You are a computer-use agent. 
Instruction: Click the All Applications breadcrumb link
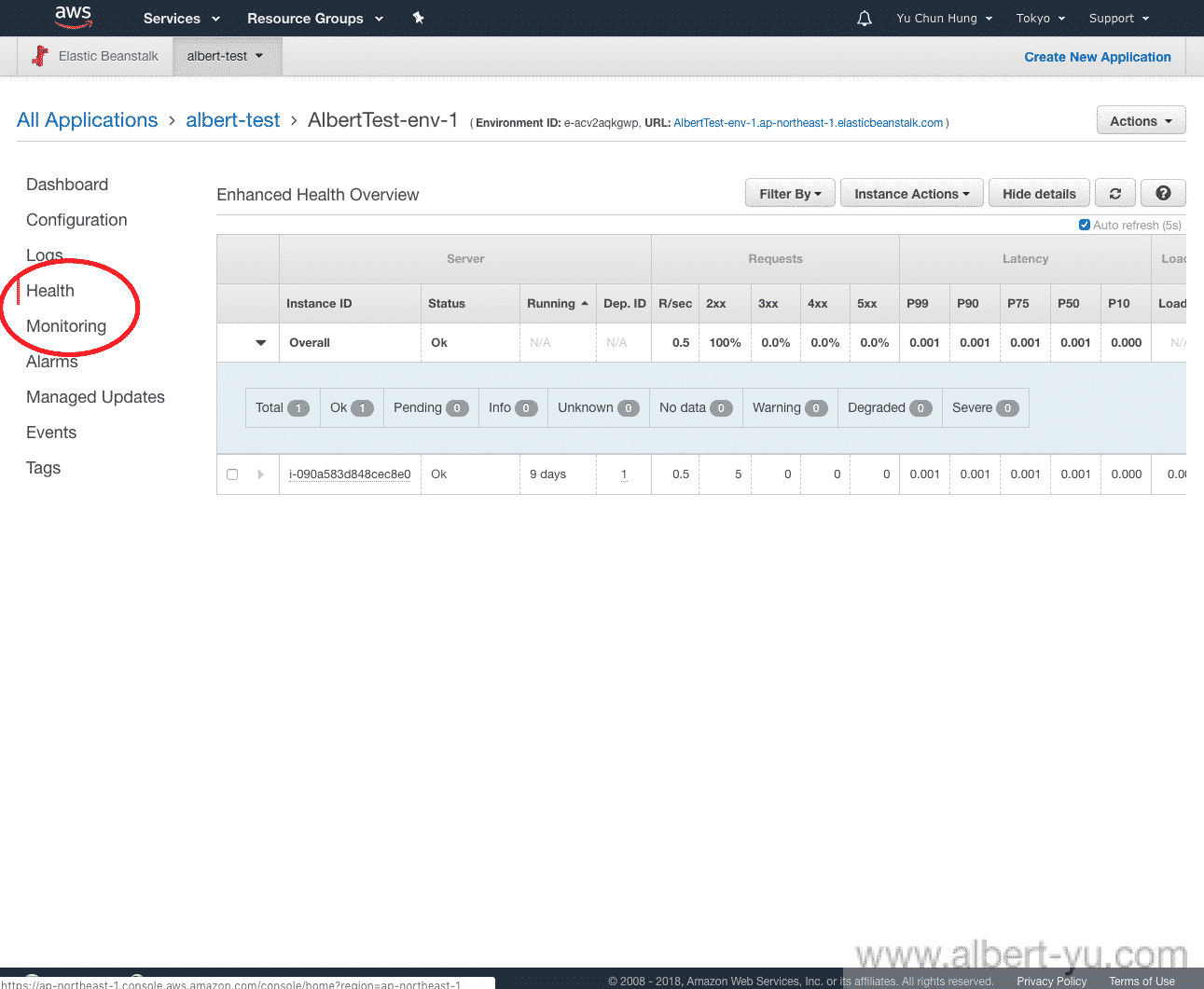click(88, 120)
